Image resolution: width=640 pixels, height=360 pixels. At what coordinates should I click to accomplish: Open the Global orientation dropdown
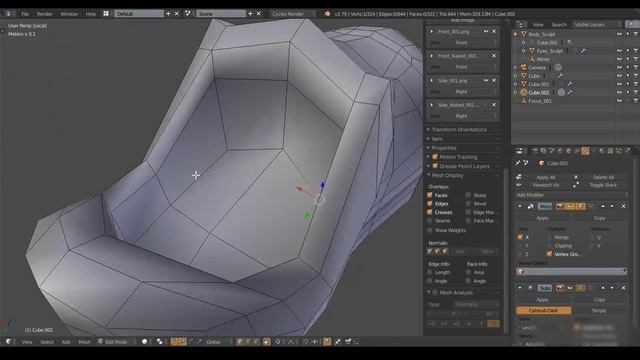[x=218, y=342]
